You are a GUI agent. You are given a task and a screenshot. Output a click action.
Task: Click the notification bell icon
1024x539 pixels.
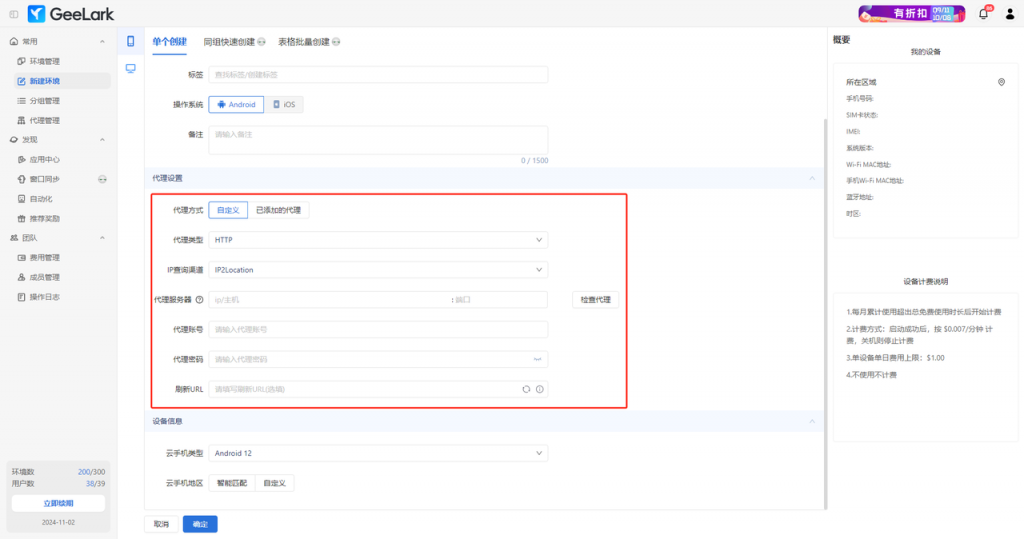983,13
